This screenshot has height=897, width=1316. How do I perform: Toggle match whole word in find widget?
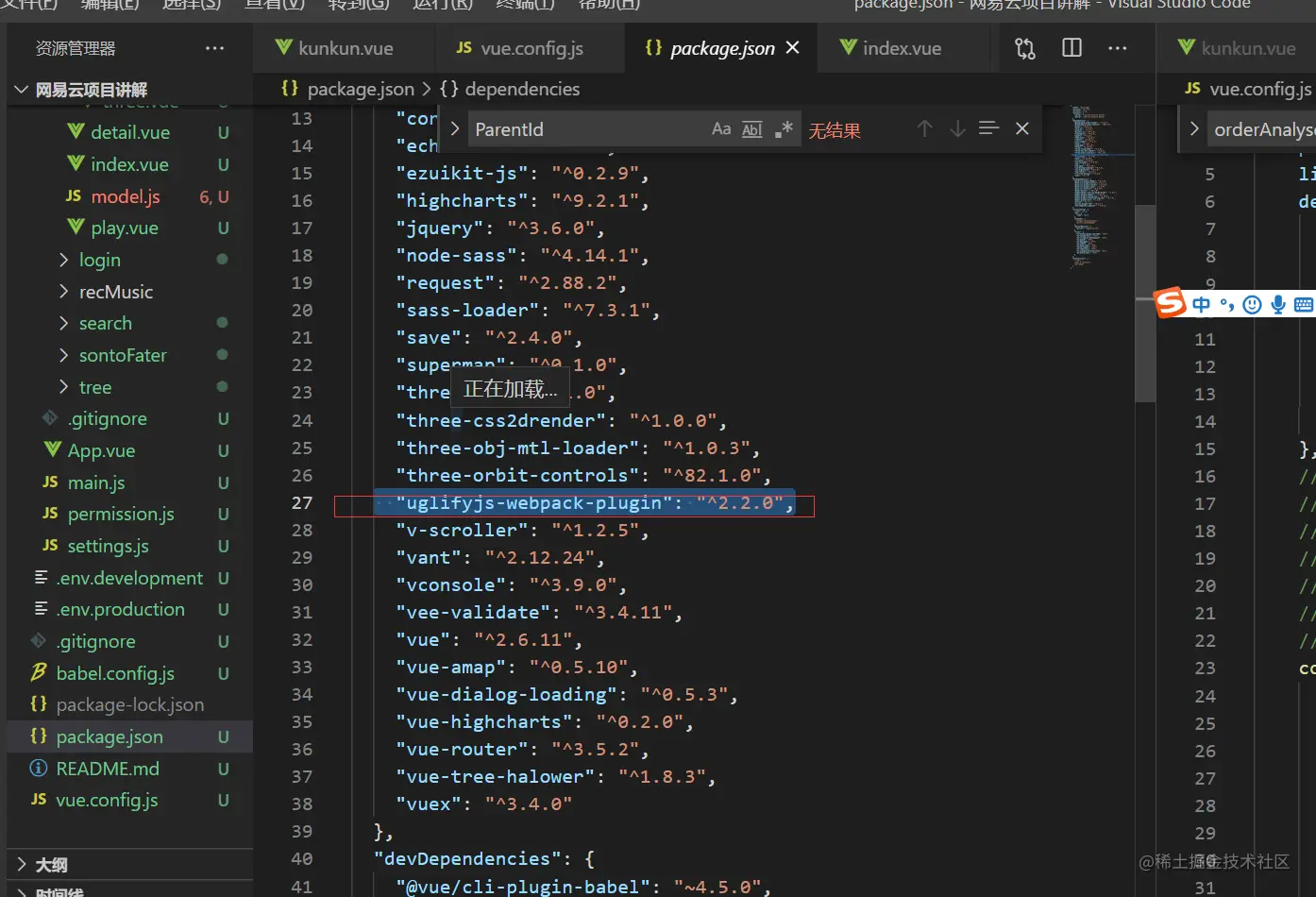coord(751,129)
